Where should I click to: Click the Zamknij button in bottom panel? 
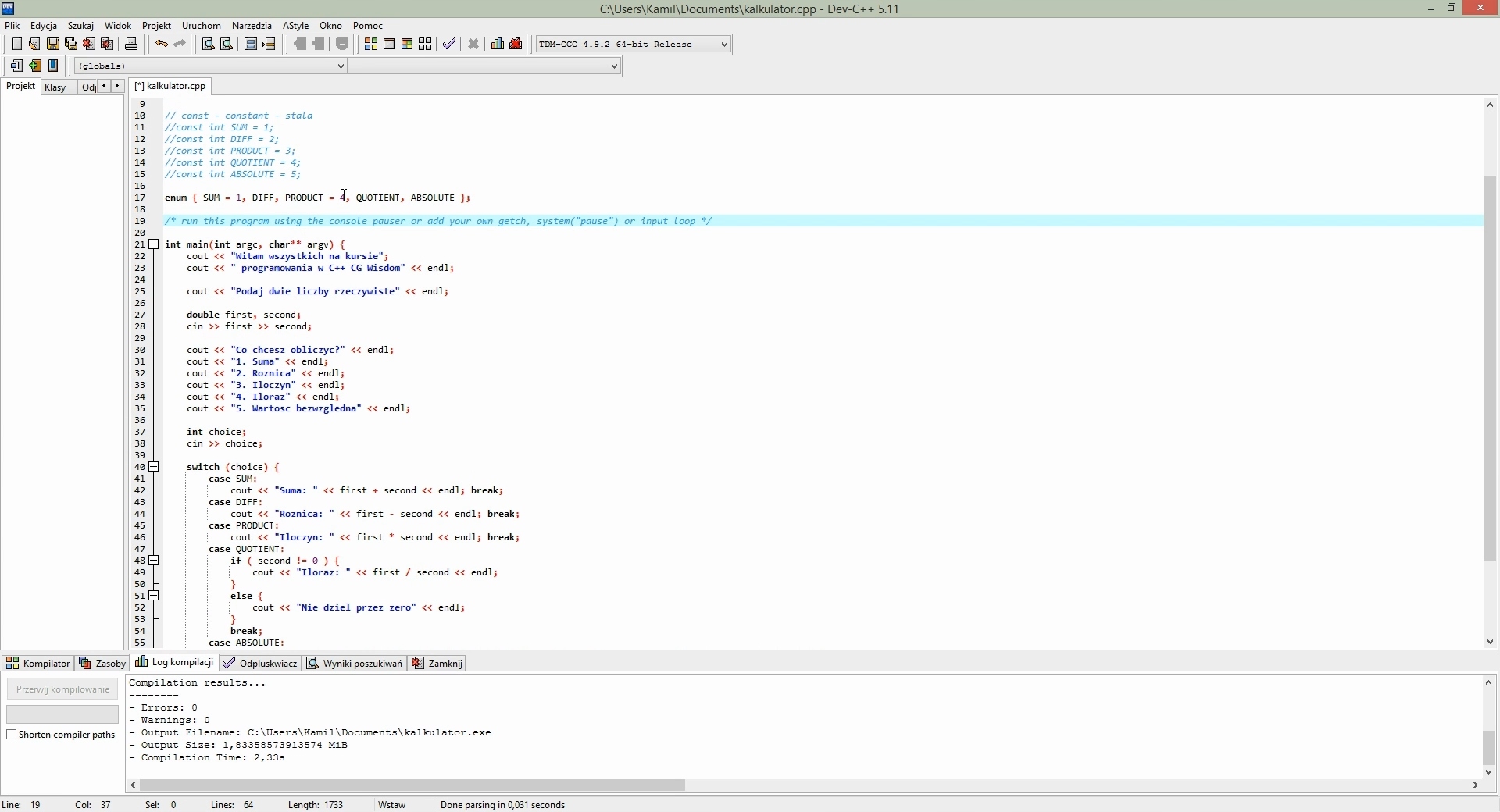[x=437, y=664]
